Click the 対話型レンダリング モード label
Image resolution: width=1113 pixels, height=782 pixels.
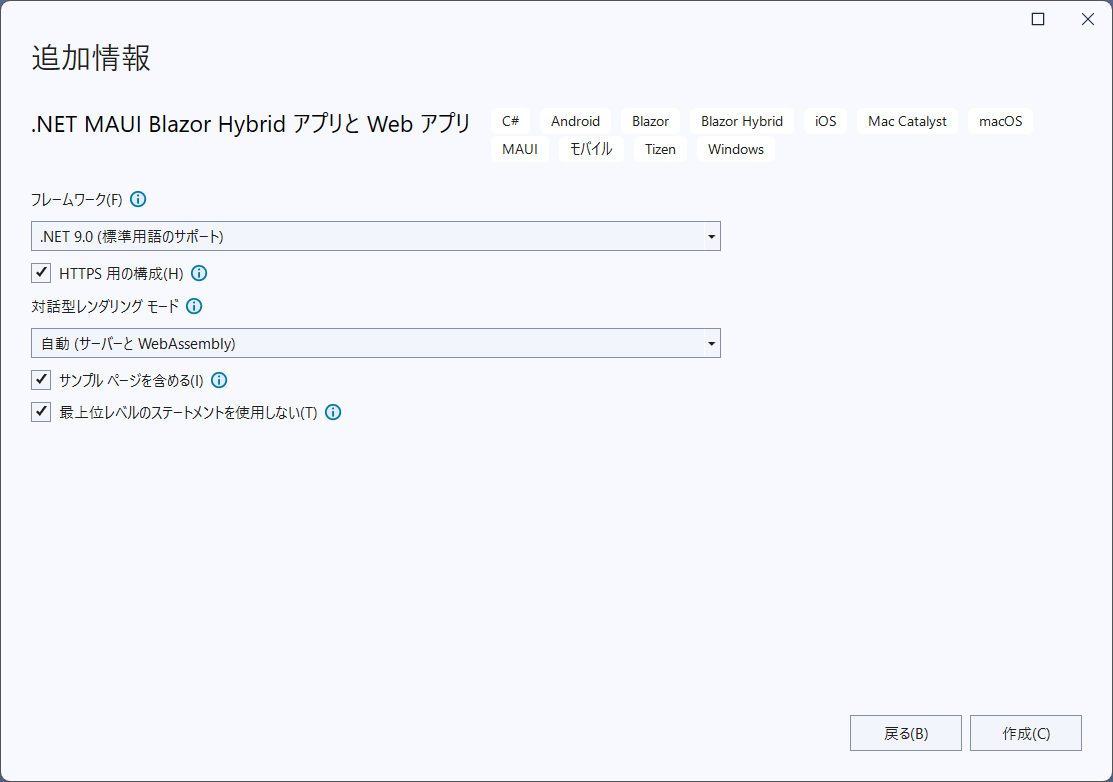click(x=105, y=307)
